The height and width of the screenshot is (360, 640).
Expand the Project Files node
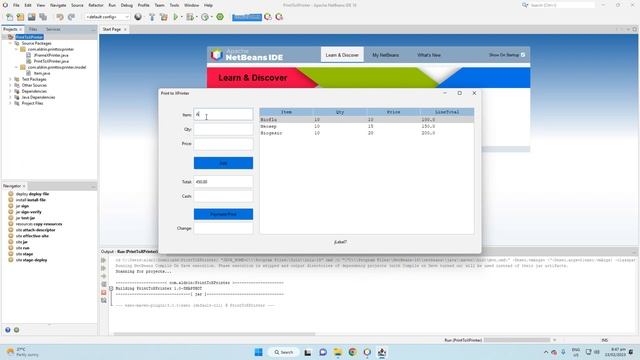tap(10, 103)
